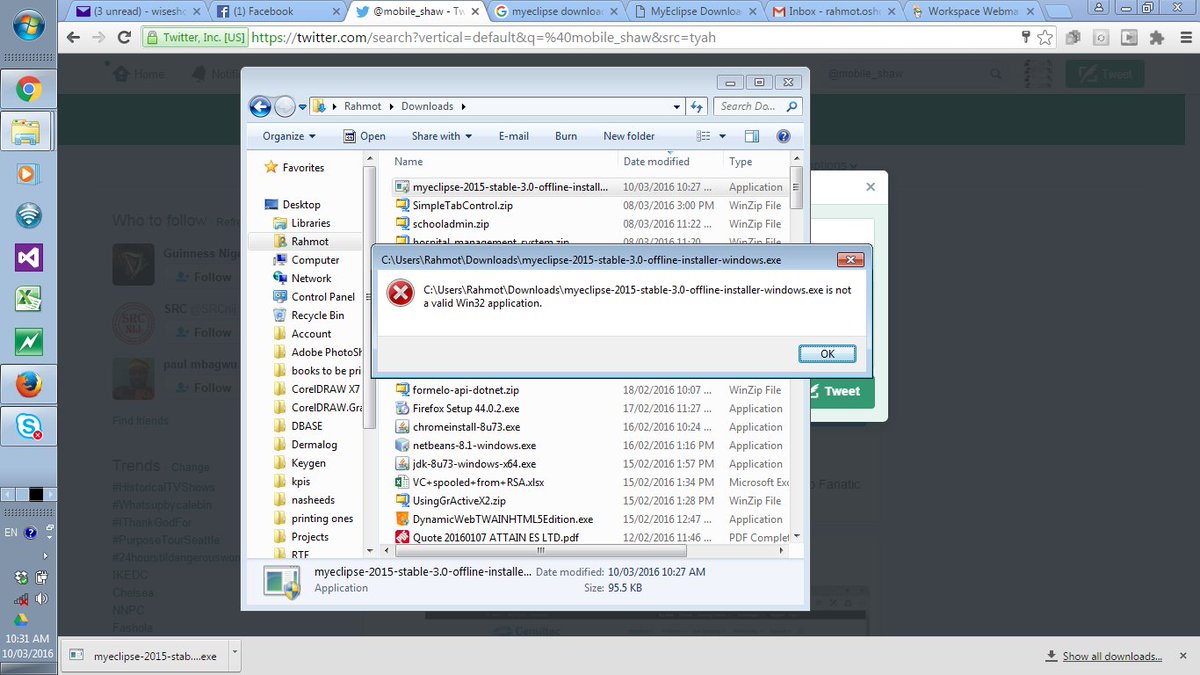Click Explorer refresh address button
This screenshot has width=1200, height=675.
coord(698,106)
